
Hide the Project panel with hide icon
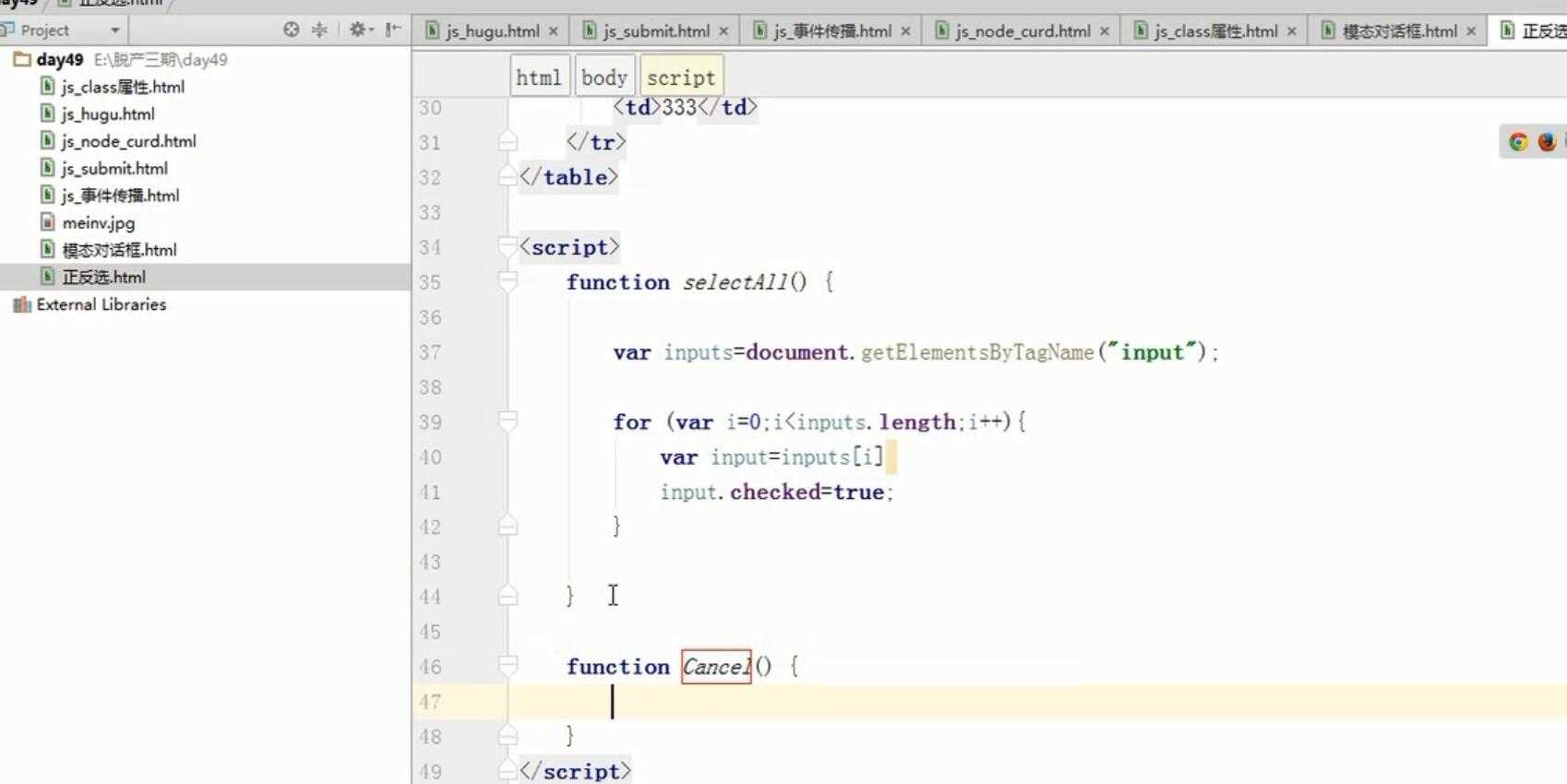click(393, 30)
